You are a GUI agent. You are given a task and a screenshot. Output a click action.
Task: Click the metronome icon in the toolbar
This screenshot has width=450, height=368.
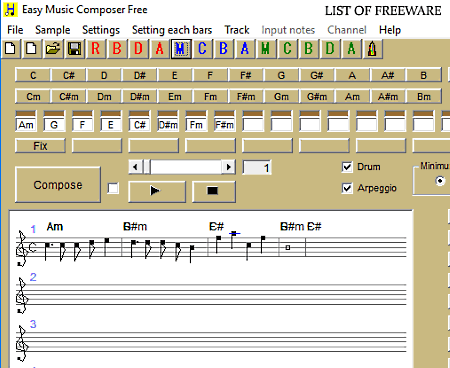(x=372, y=49)
